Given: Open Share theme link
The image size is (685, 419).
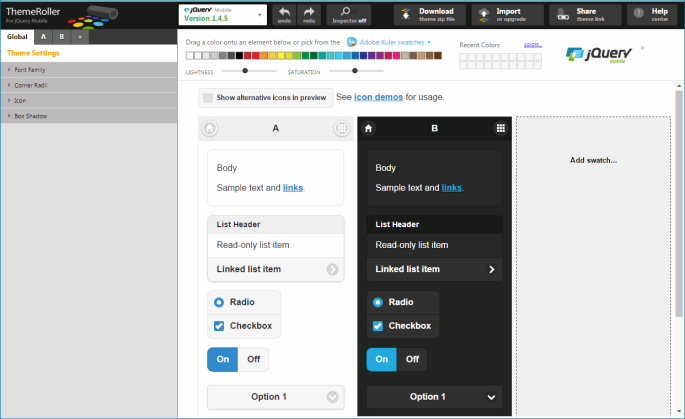Looking at the screenshot, I should click(x=585, y=14).
